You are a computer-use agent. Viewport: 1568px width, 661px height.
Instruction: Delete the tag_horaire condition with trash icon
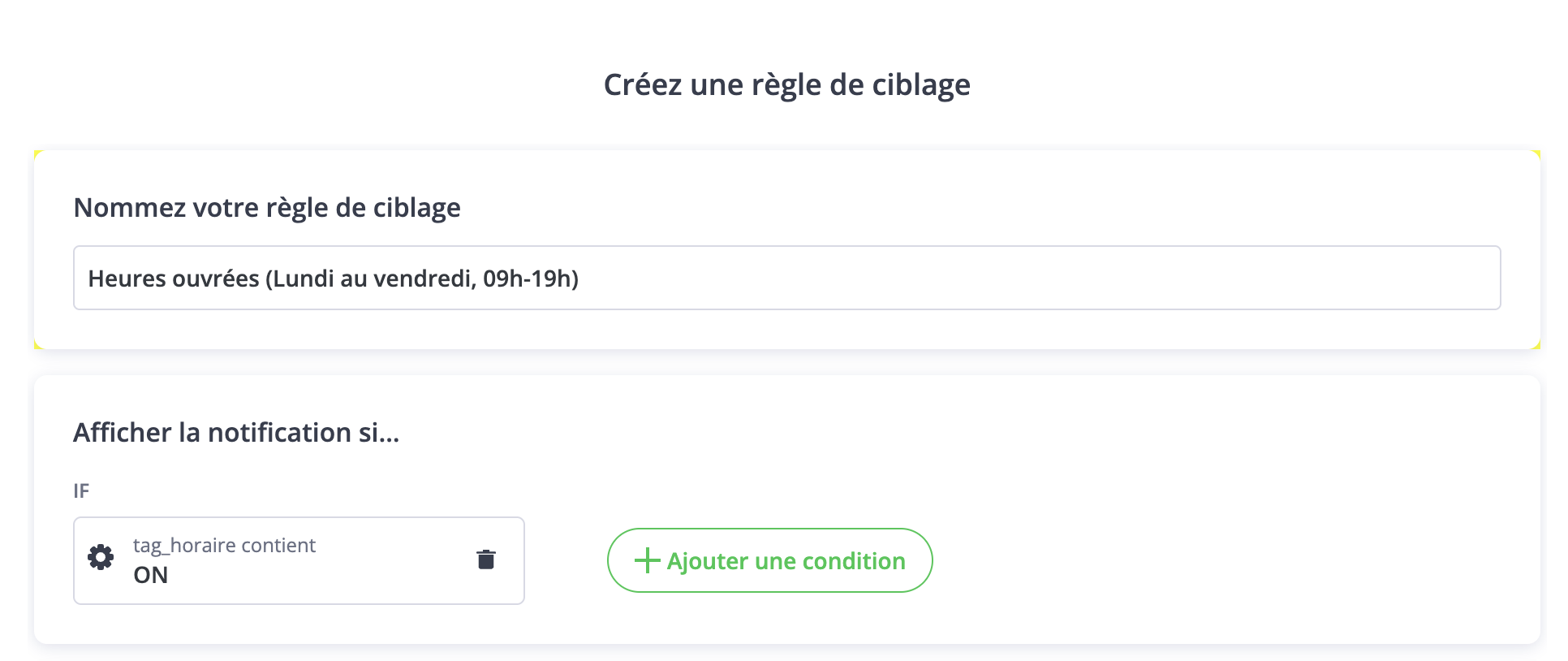pyautogui.click(x=486, y=559)
